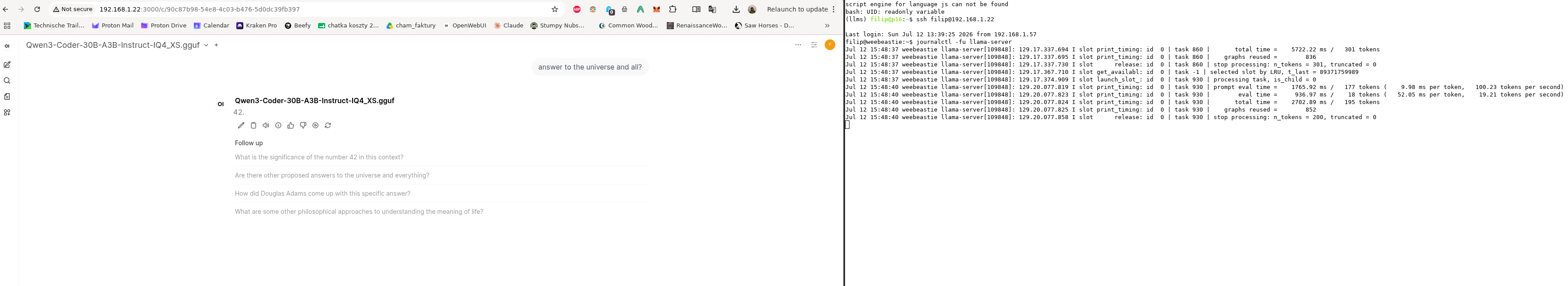
Task: Give the response a thumbs down
Action: 303,125
